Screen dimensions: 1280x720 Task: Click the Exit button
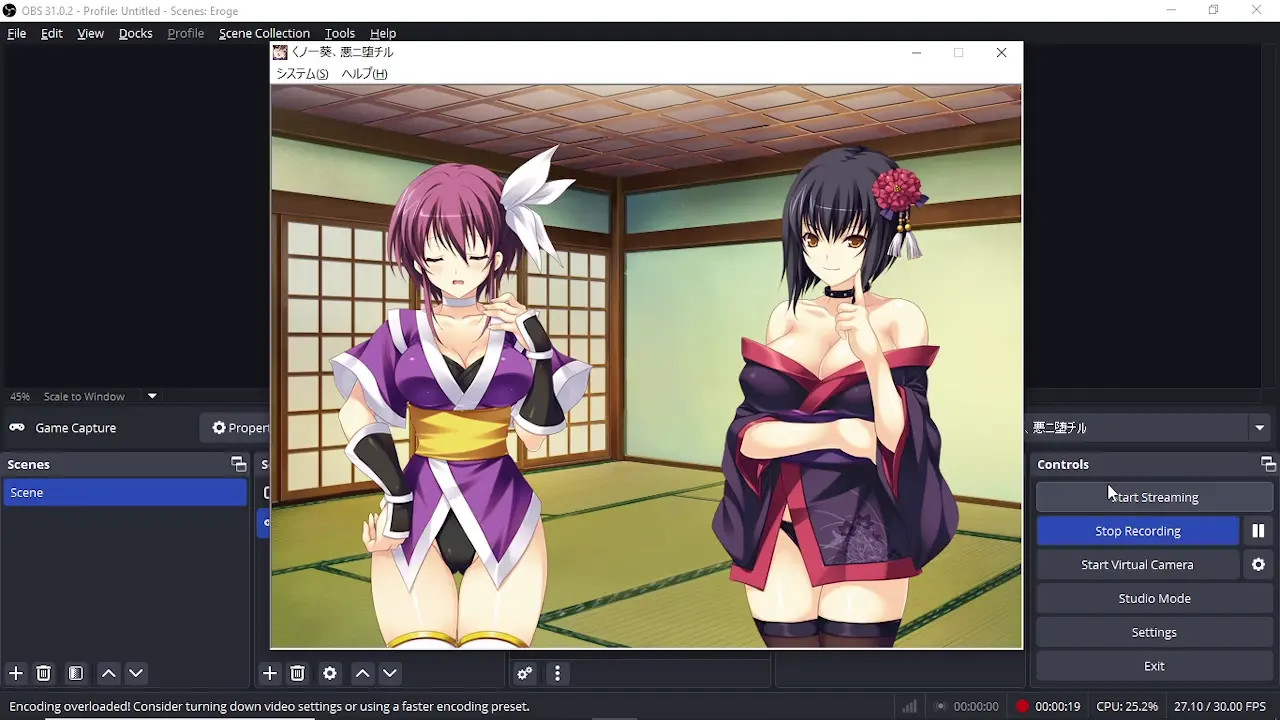coord(1154,666)
